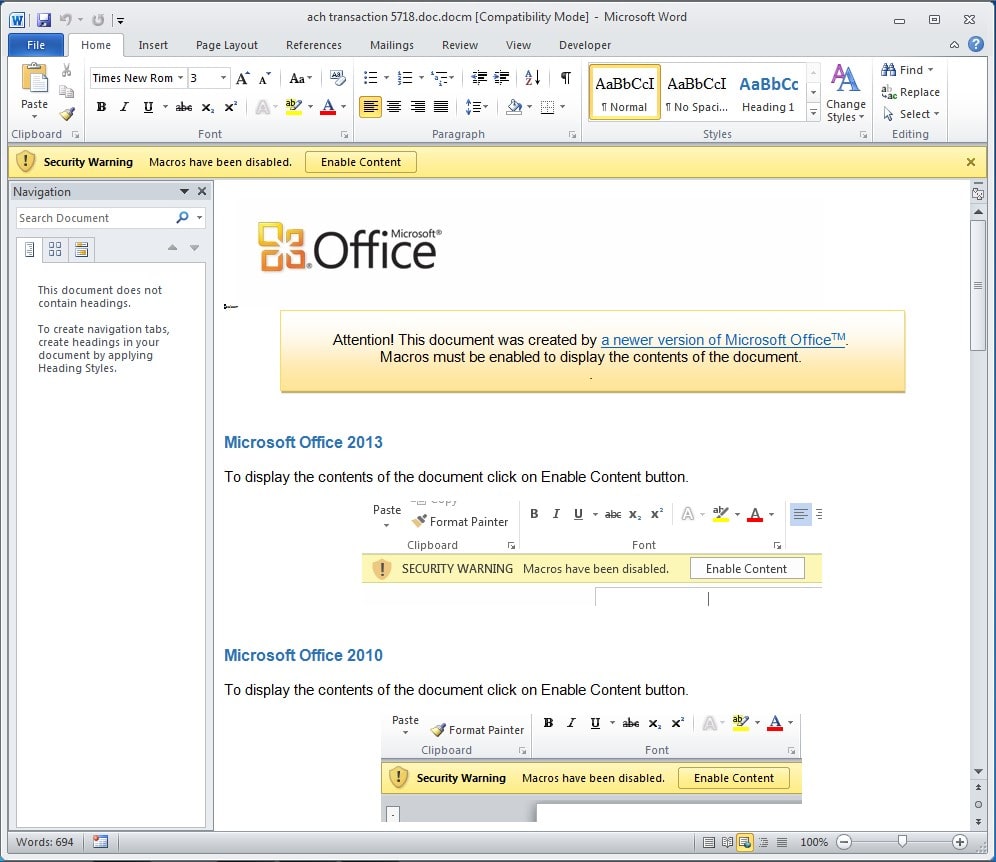The height and width of the screenshot is (862, 996).
Task: Apply the No Spacing style
Action: (x=697, y=93)
